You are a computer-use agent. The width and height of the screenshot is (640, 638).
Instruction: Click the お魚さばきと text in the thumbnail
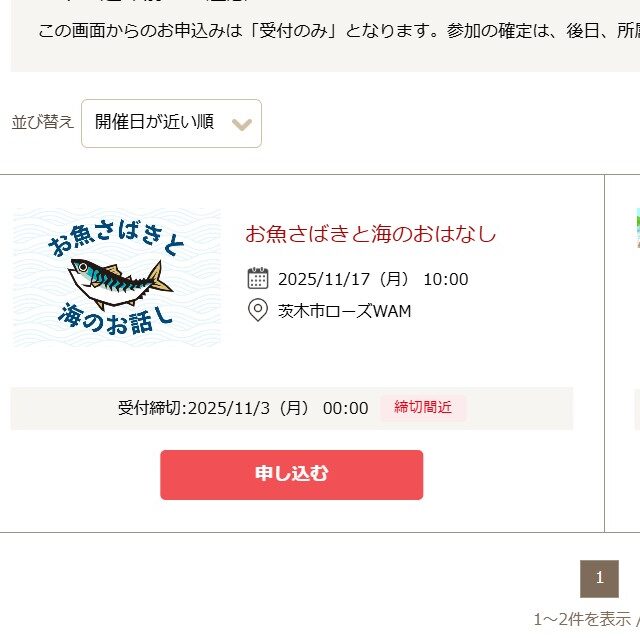[x=115, y=238]
